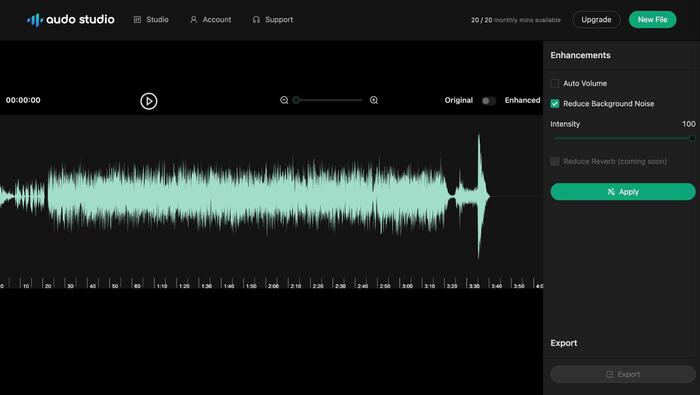
Task: Click the Enhancements panel heading
Action: (x=580, y=55)
